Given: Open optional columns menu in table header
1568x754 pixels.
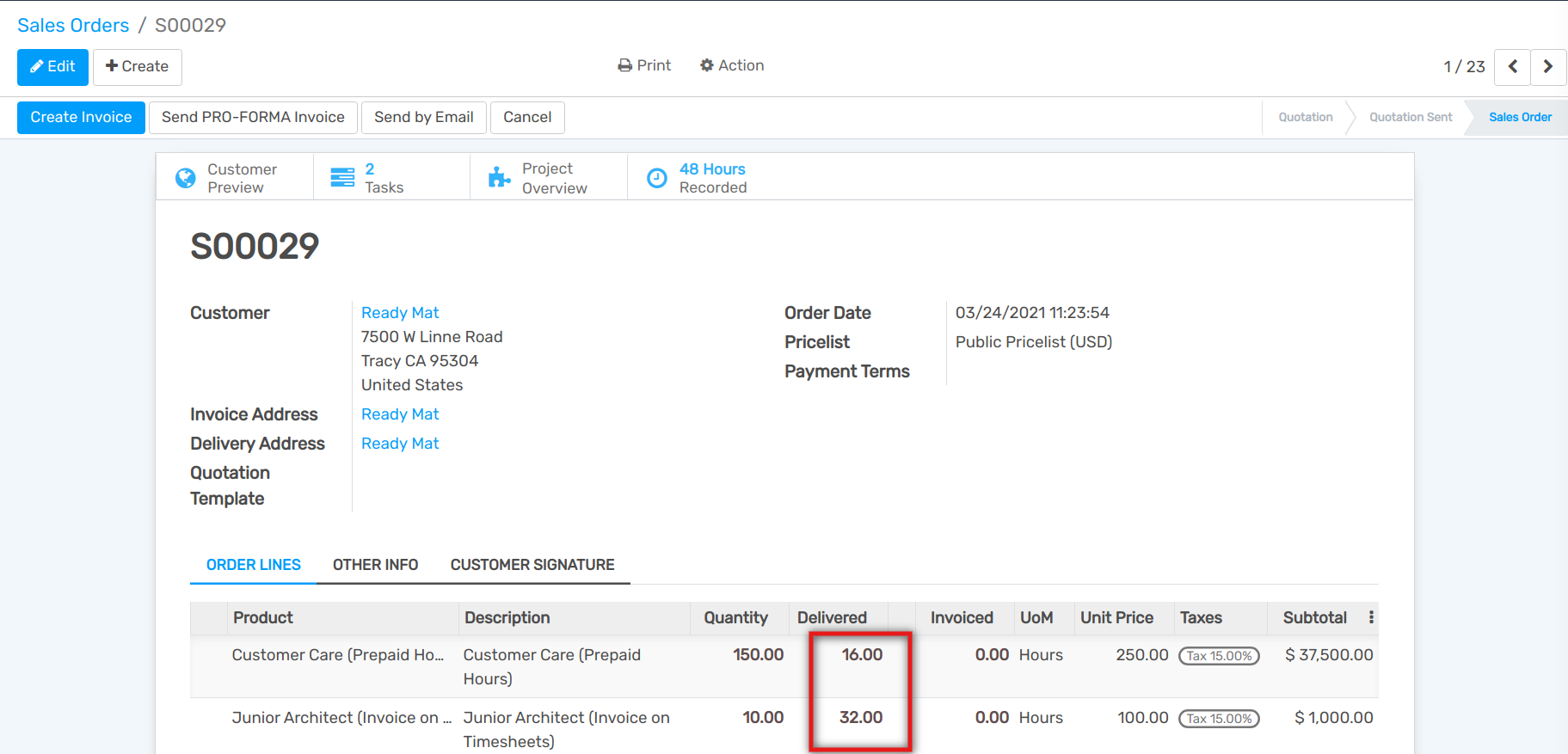Looking at the screenshot, I should tap(1371, 617).
